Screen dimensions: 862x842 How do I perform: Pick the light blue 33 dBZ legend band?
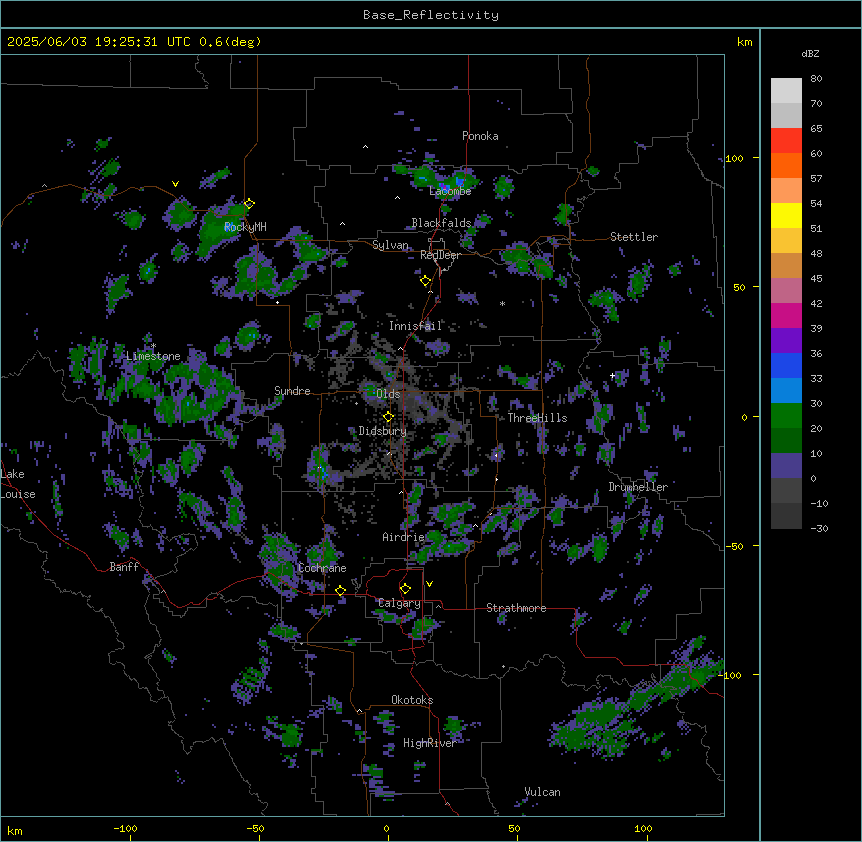786,390
